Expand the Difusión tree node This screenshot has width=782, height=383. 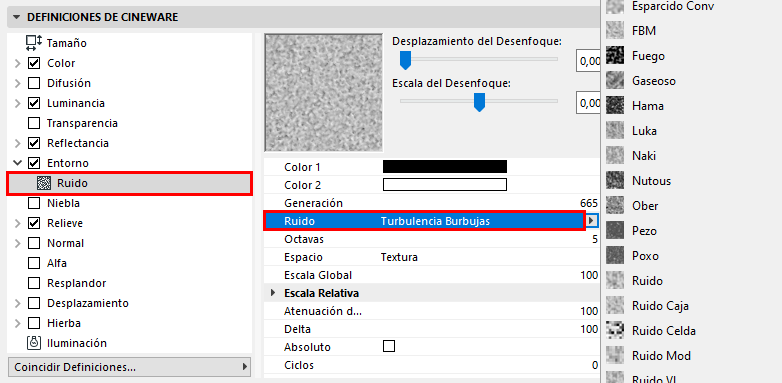pyautogui.click(x=17, y=83)
